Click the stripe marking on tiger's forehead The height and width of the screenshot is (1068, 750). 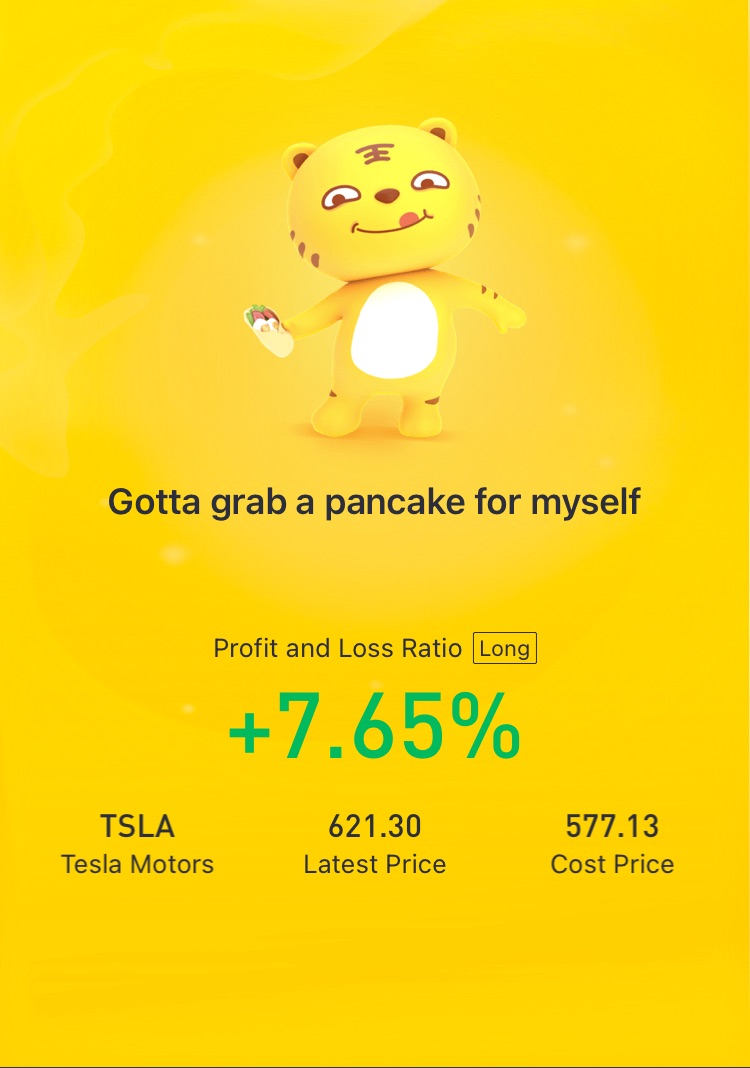pyautogui.click(x=373, y=155)
